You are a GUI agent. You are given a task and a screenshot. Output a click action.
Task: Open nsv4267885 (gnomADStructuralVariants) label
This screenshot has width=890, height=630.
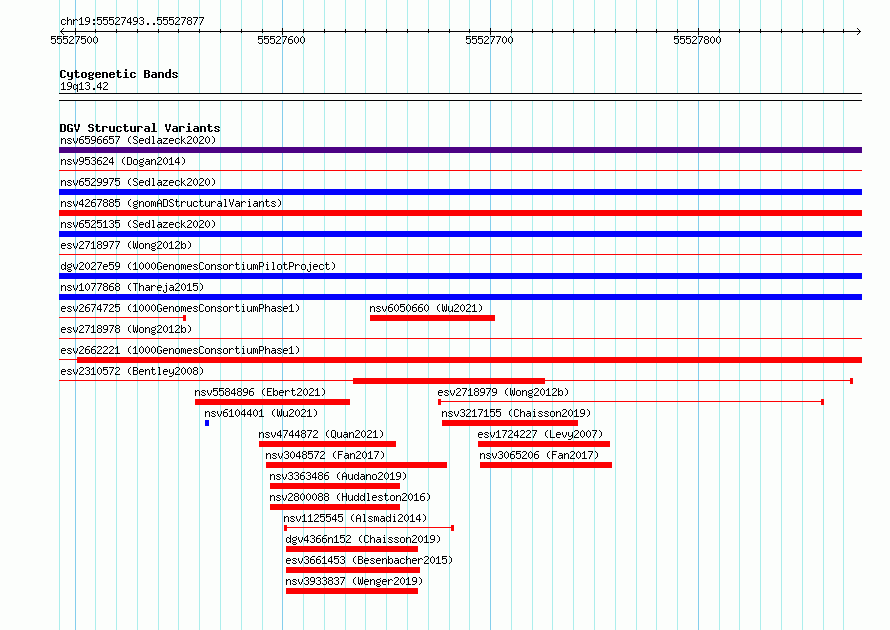pyautogui.click(x=171, y=203)
